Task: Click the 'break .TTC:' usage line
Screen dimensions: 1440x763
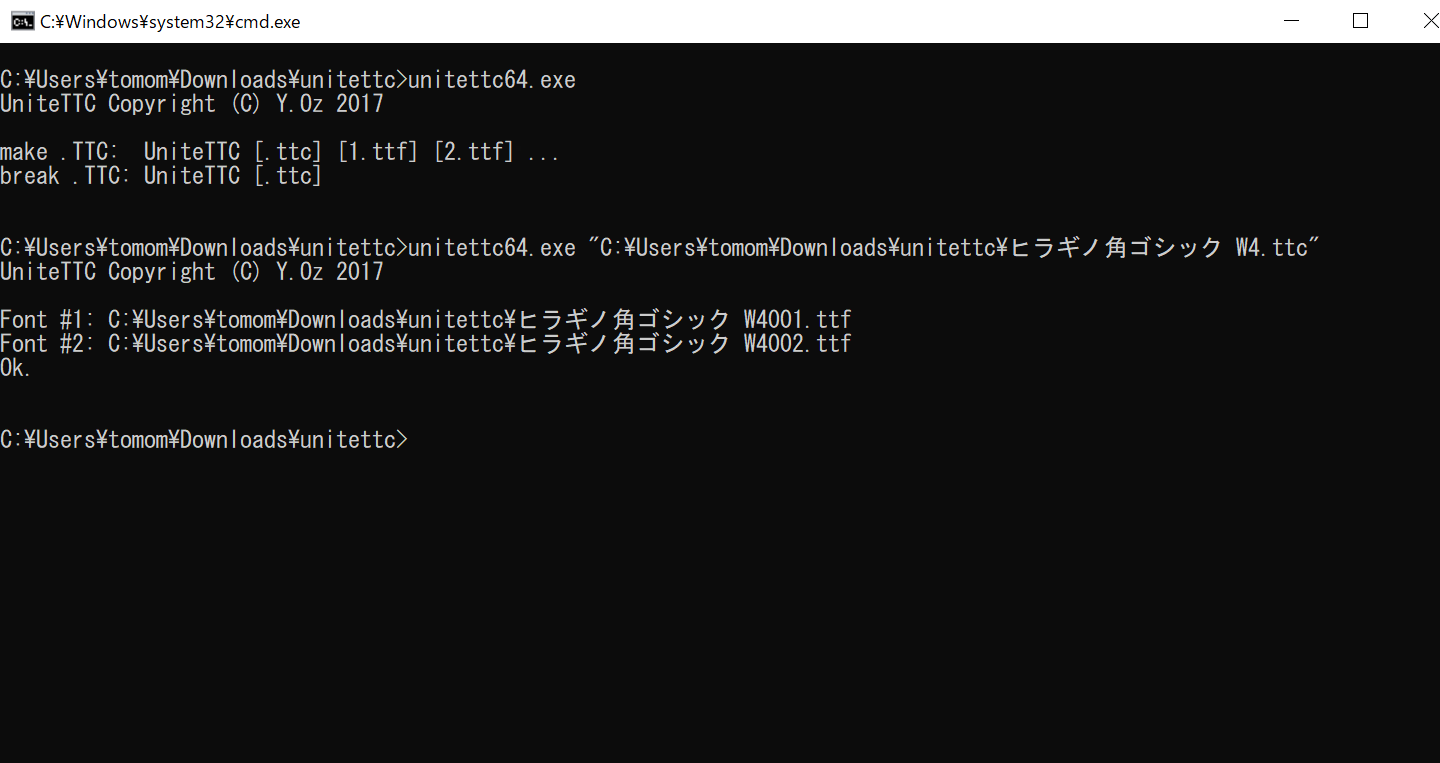Action: [161, 176]
